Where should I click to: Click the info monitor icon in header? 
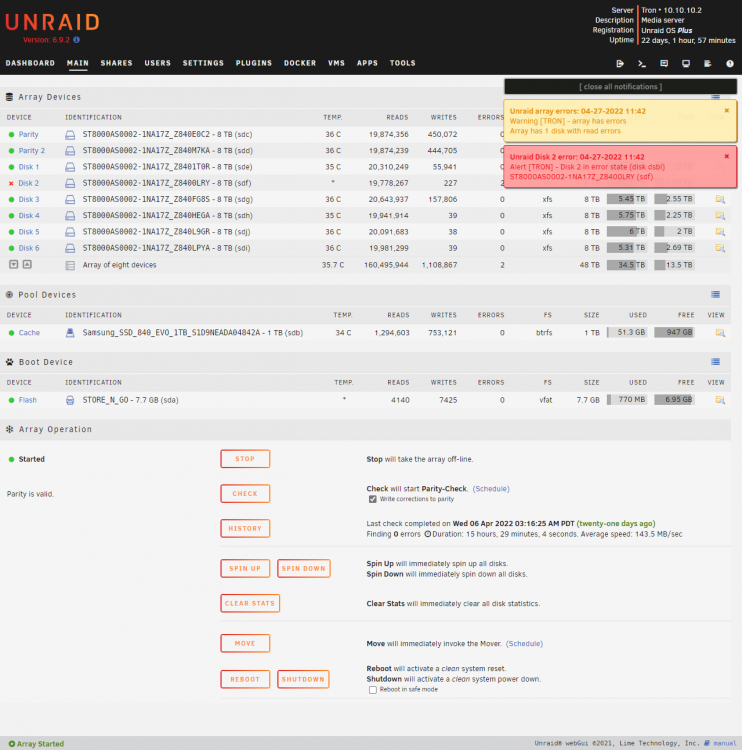pos(686,64)
